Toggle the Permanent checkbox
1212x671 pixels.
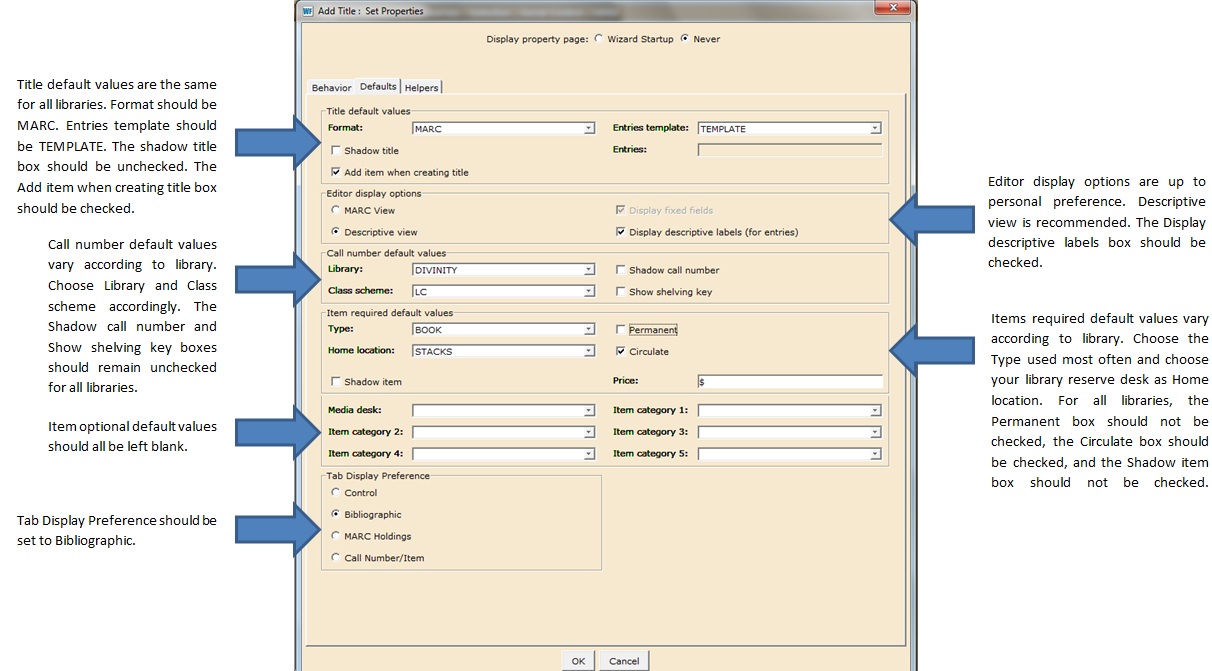pos(620,330)
